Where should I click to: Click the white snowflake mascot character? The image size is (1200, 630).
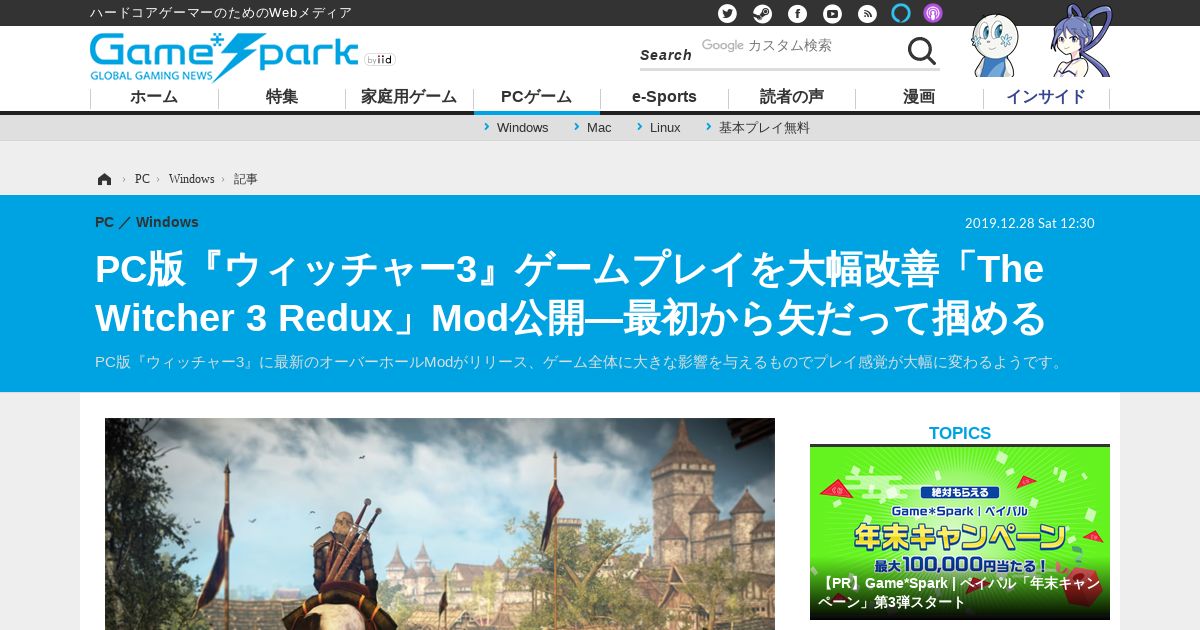click(995, 45)
